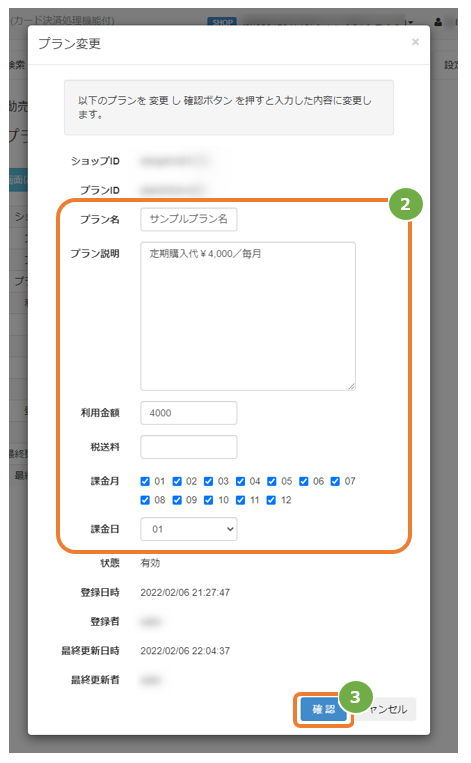Click the プラン名 input field
The width and height of the screenshot is (471, 763).
189,219
